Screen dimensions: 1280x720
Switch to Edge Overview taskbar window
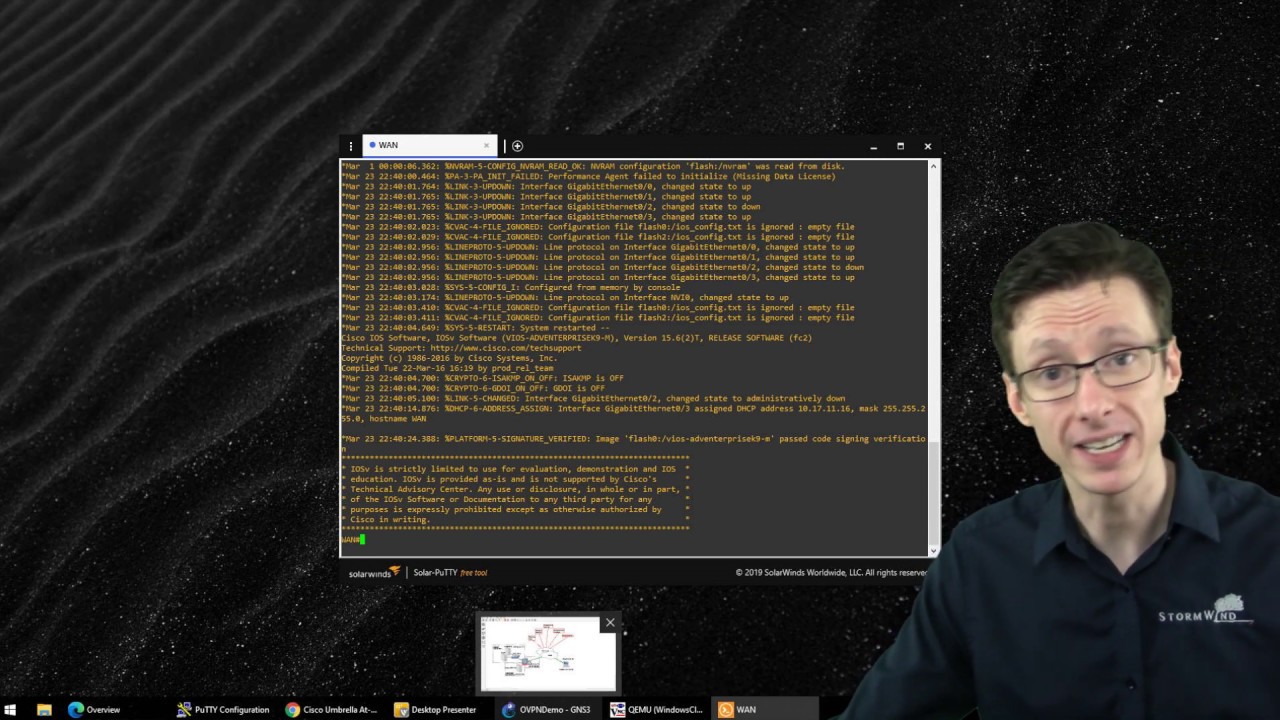click(x=96, y=709)
